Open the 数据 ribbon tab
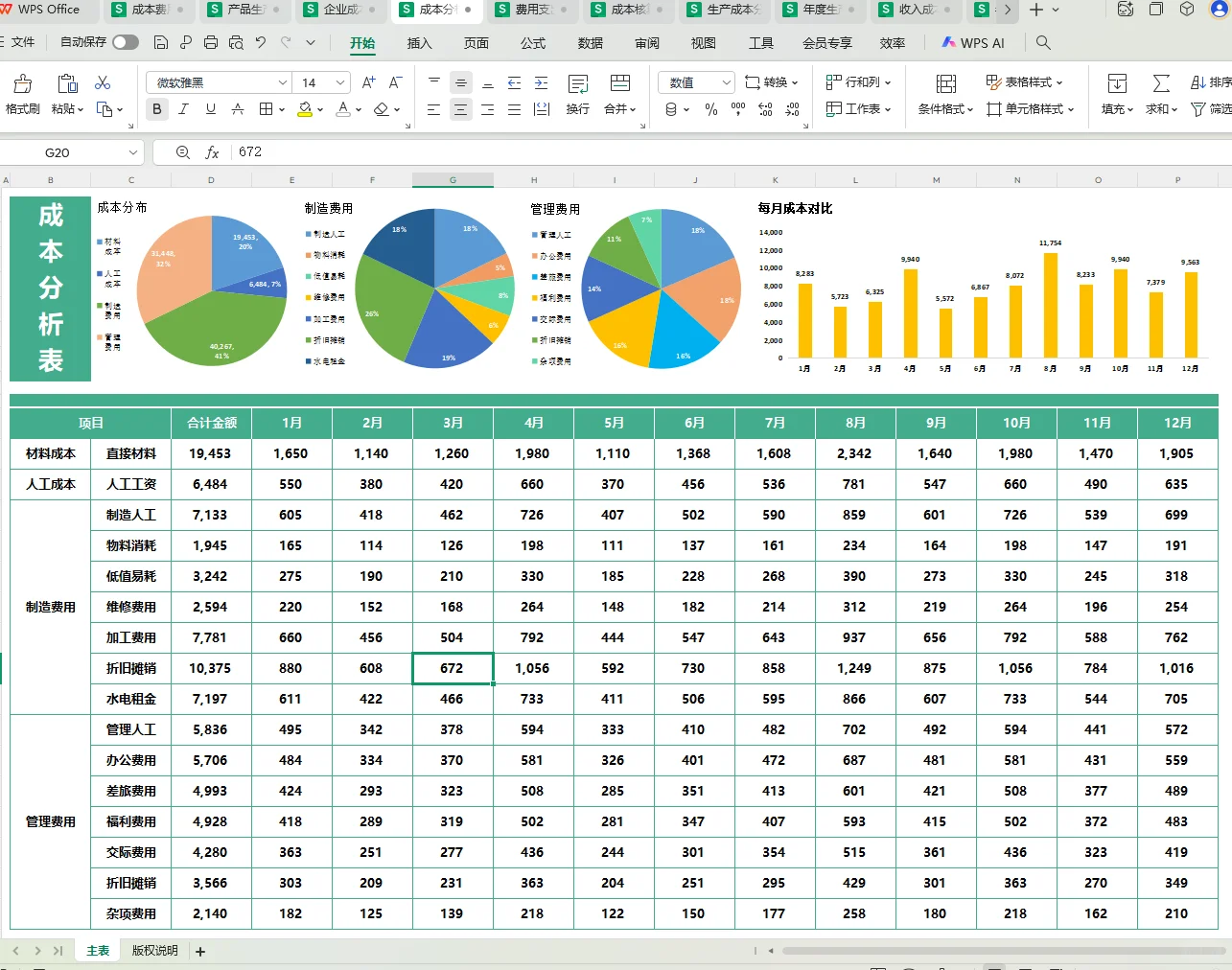This screenshot has height=970, width=1232. pos(591,43)
